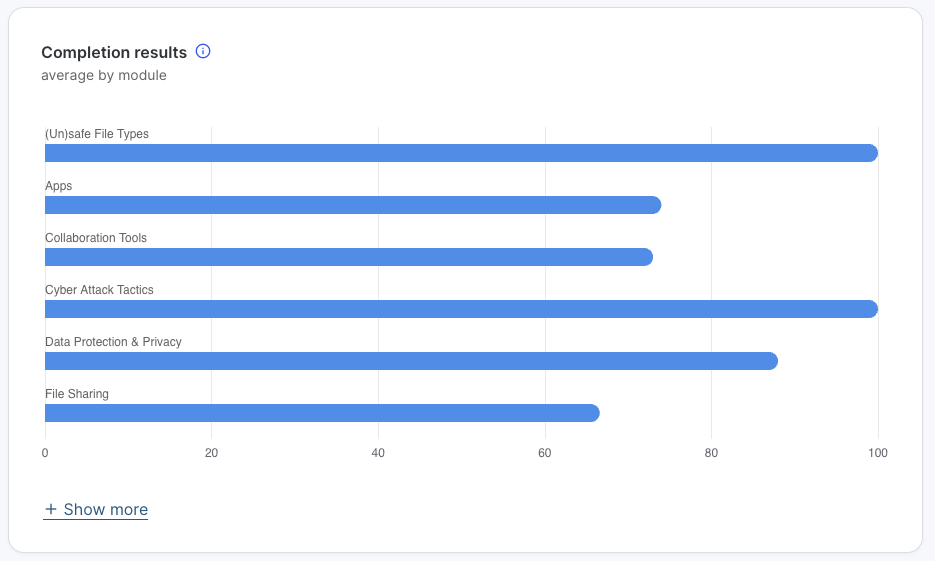
Task: Expand the list via Show more link
Action: point(105,510)
